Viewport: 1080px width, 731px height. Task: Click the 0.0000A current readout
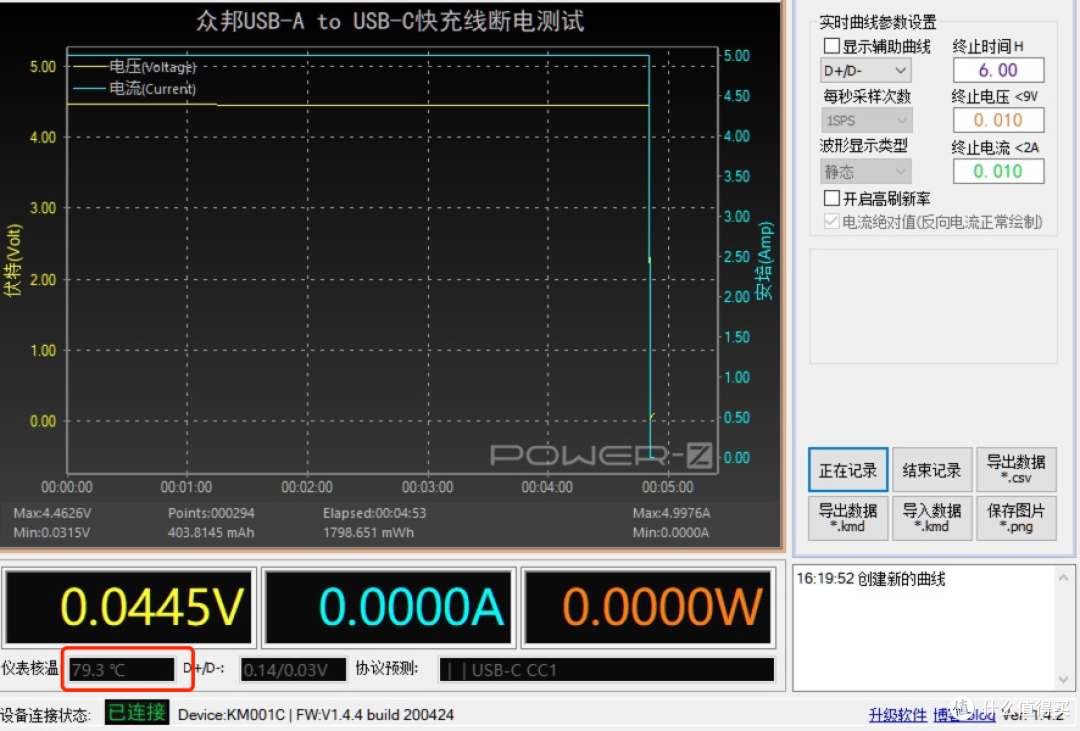tap(389, 608)
